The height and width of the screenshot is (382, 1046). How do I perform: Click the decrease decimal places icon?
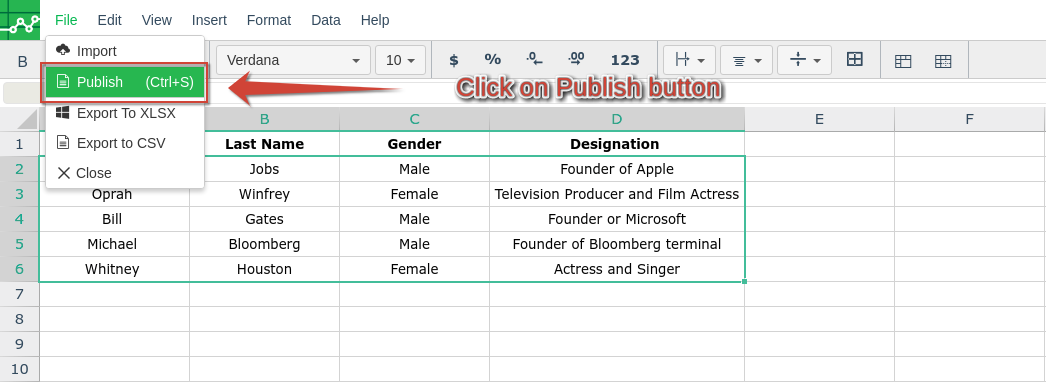pyautogui.click(x=534, y=59)
